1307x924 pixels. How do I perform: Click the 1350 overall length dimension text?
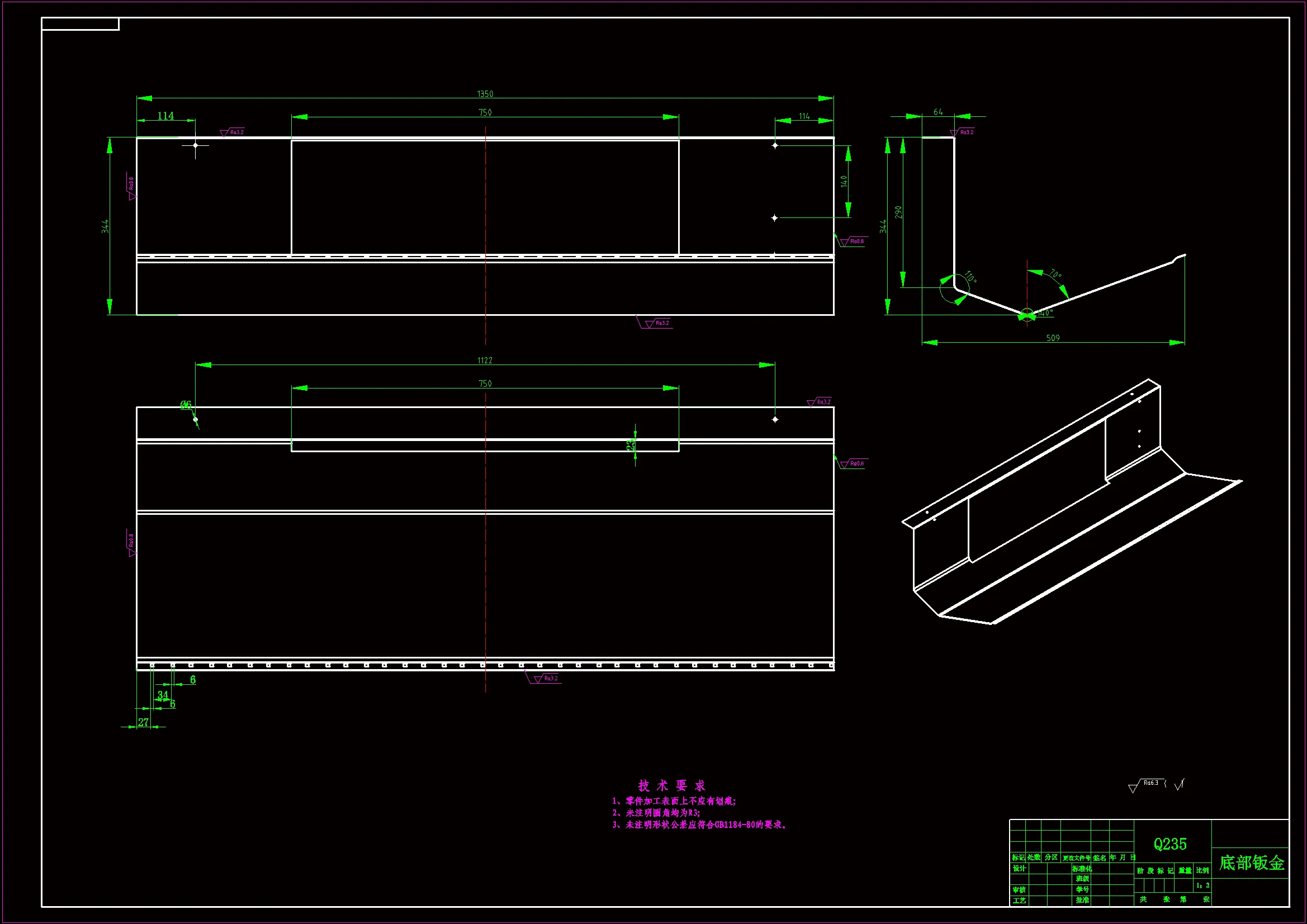(x=485, y=94)
